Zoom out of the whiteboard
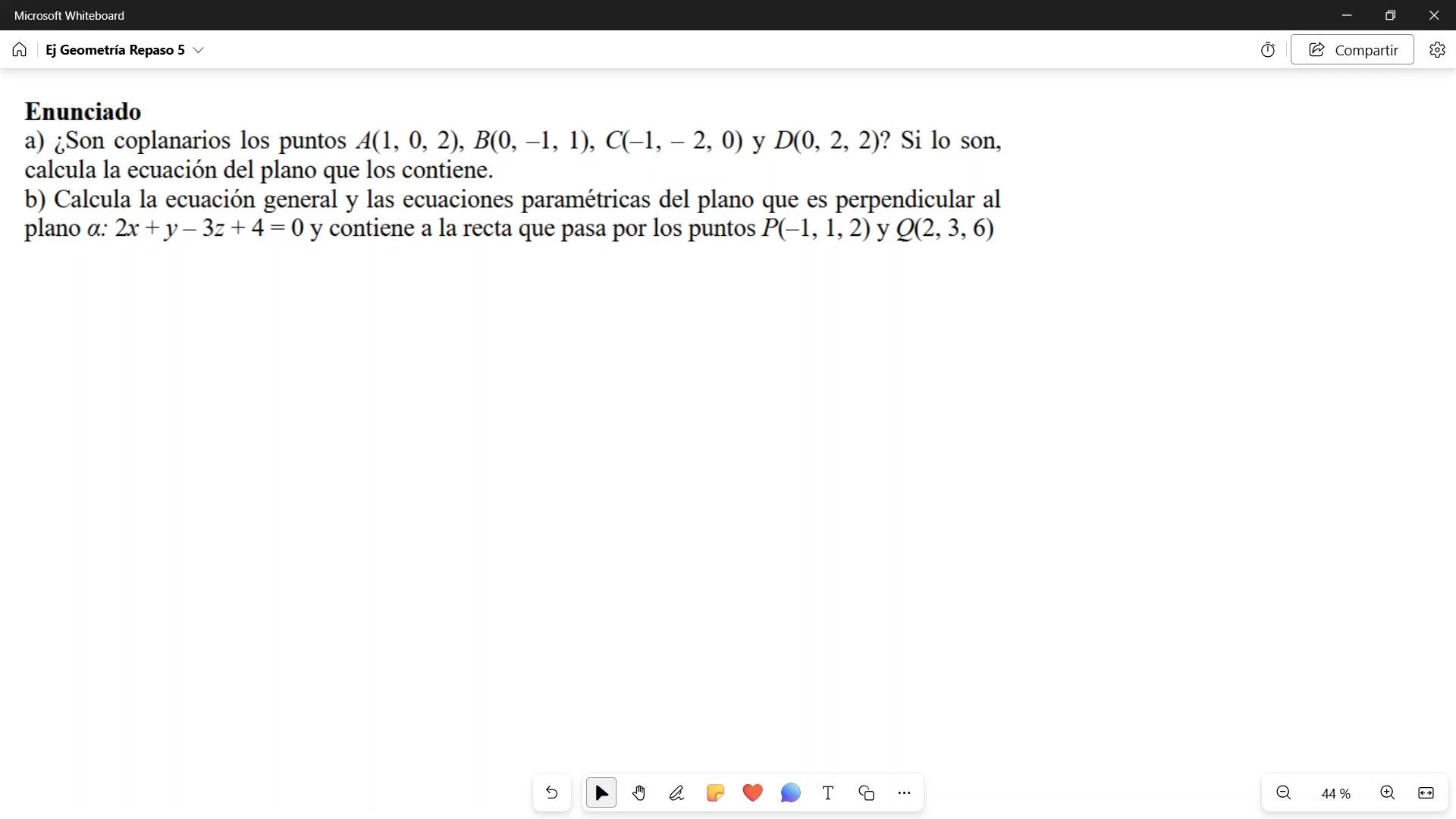This screenshot has height=819, width=1456. (x=1284, y=793)
